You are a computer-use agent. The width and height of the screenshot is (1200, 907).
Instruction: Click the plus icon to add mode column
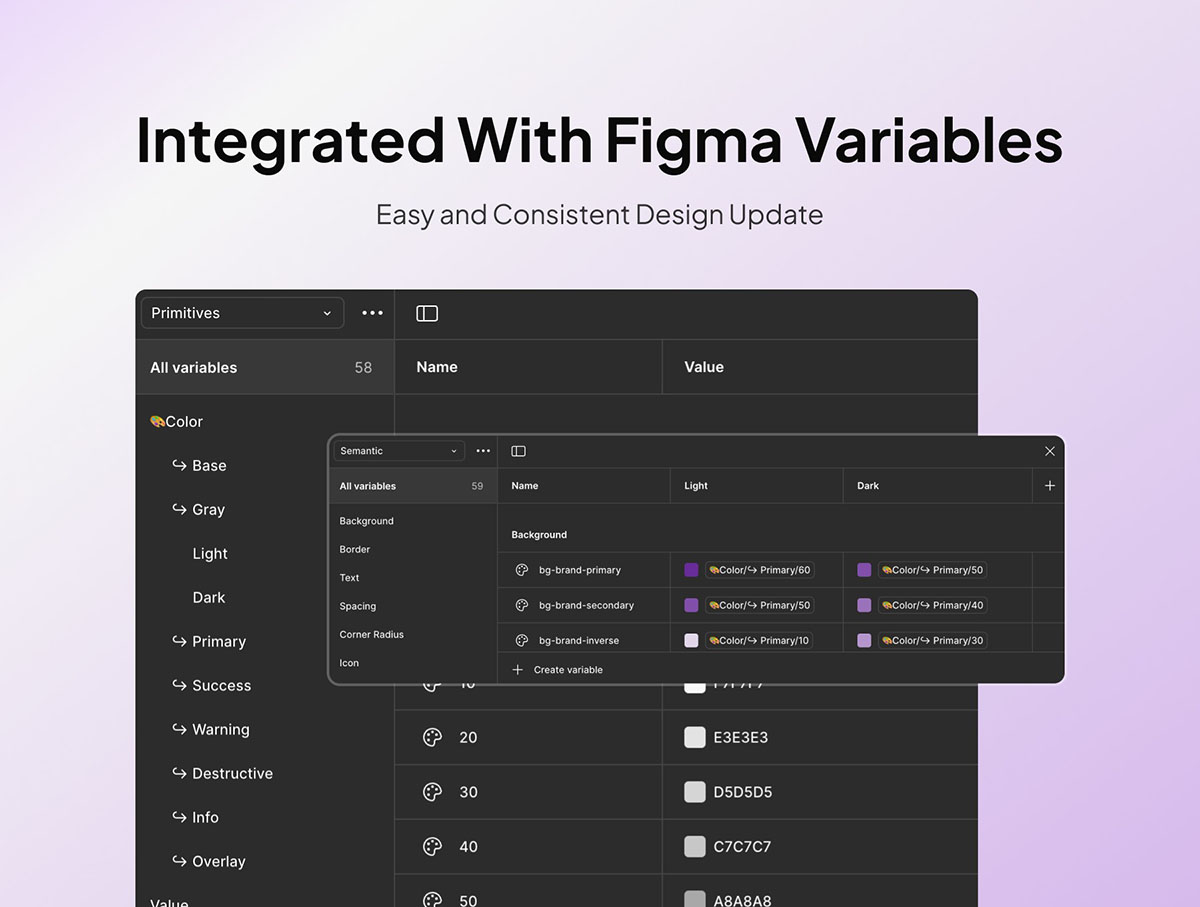pyautogui.click(x=1049, y=485)
